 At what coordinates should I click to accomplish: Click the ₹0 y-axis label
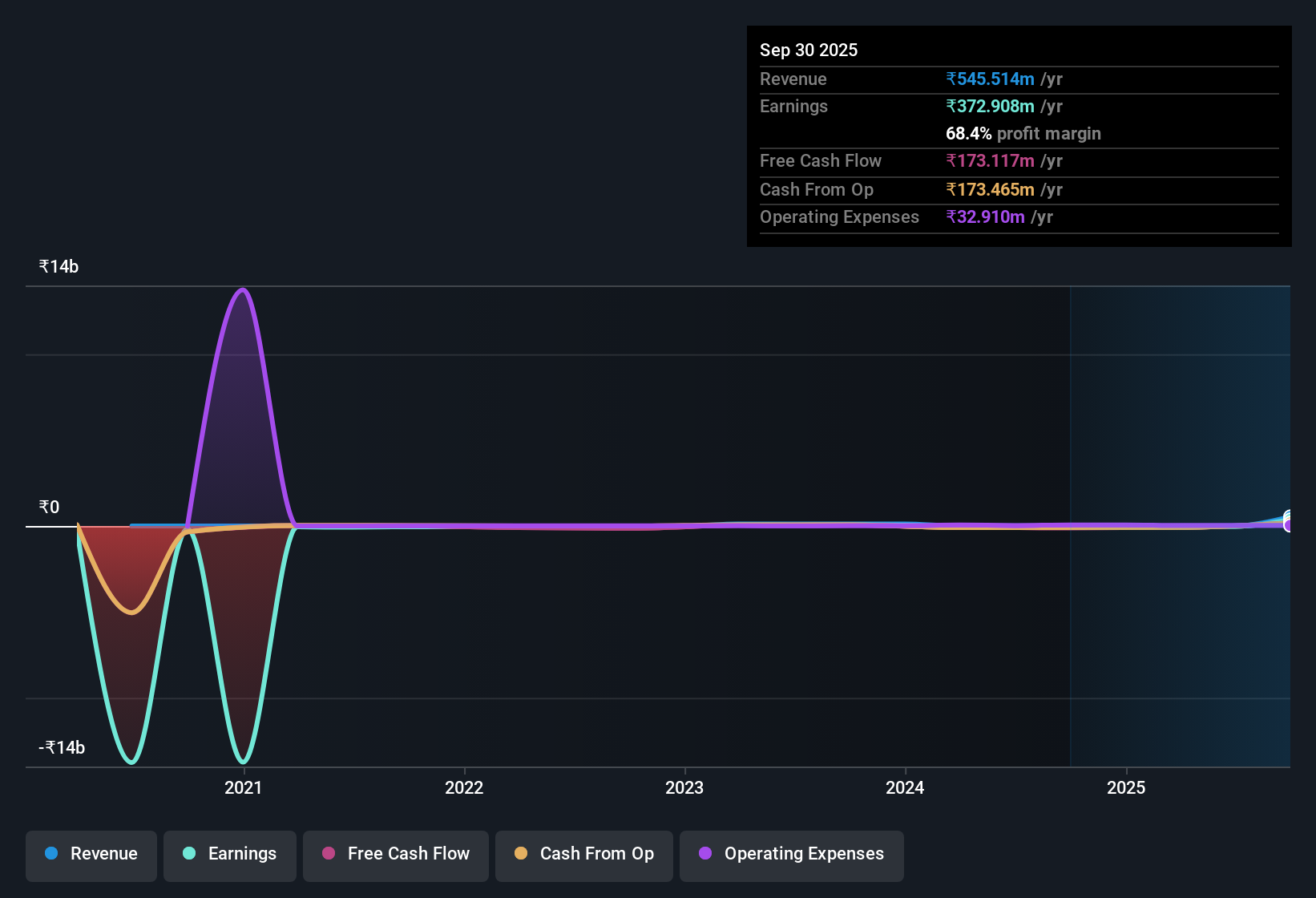[49, 508]
